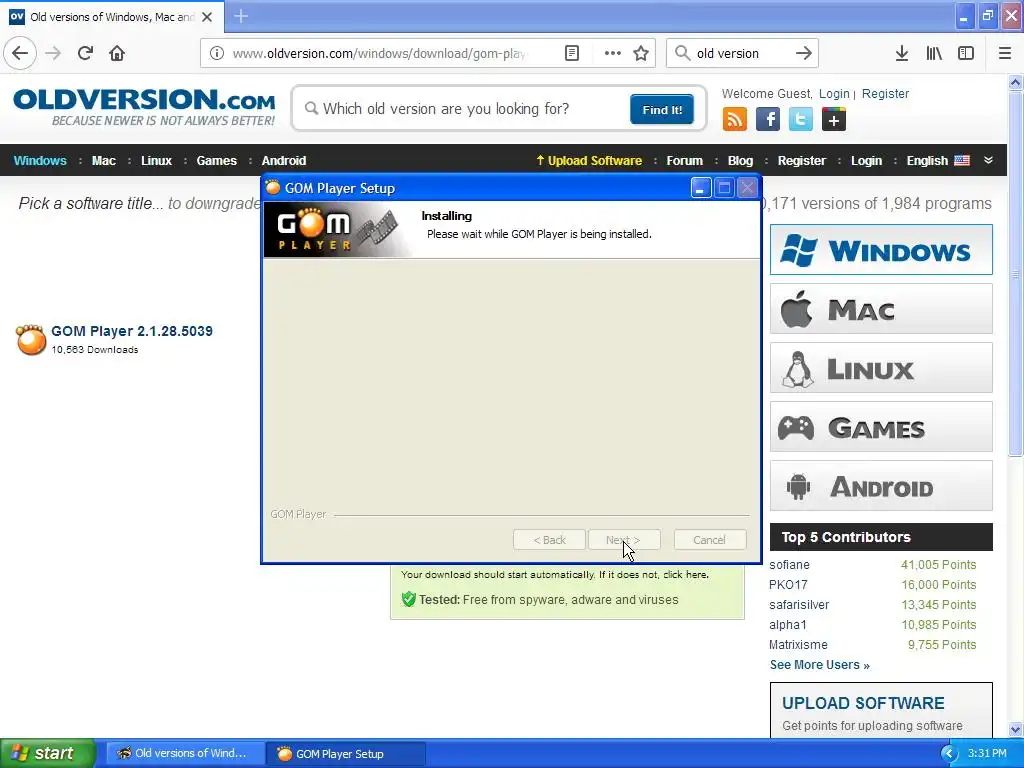Click Login in the black nav bar

(866, 161)
